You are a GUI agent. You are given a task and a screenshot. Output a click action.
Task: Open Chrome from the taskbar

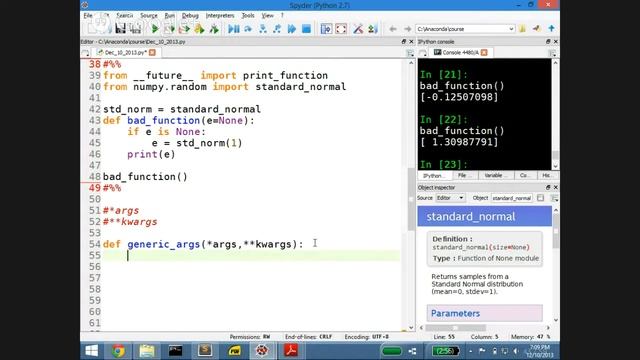click(118, 351)
